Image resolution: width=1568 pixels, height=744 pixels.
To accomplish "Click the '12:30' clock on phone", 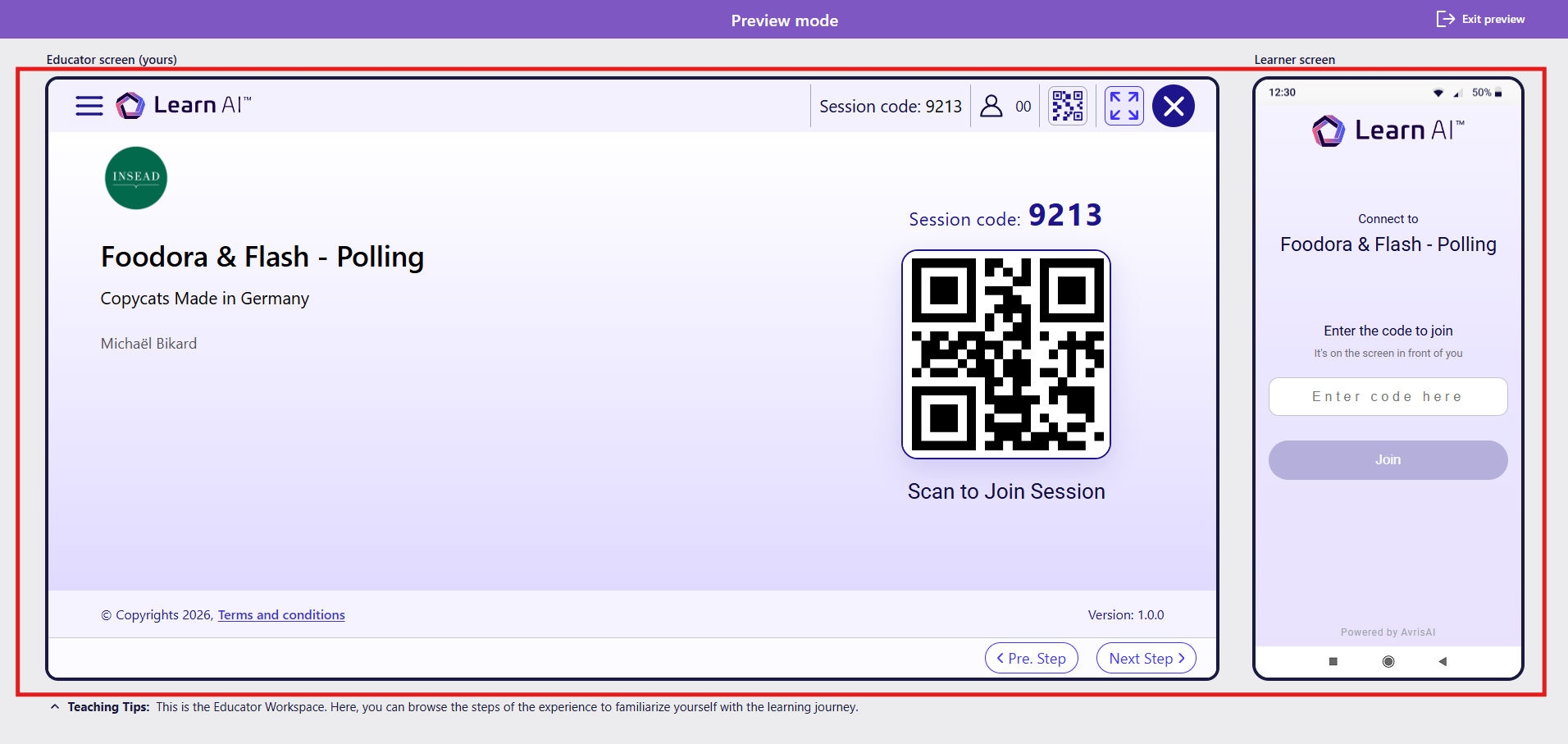I will pyautogui.click(x=1282, y=93).
